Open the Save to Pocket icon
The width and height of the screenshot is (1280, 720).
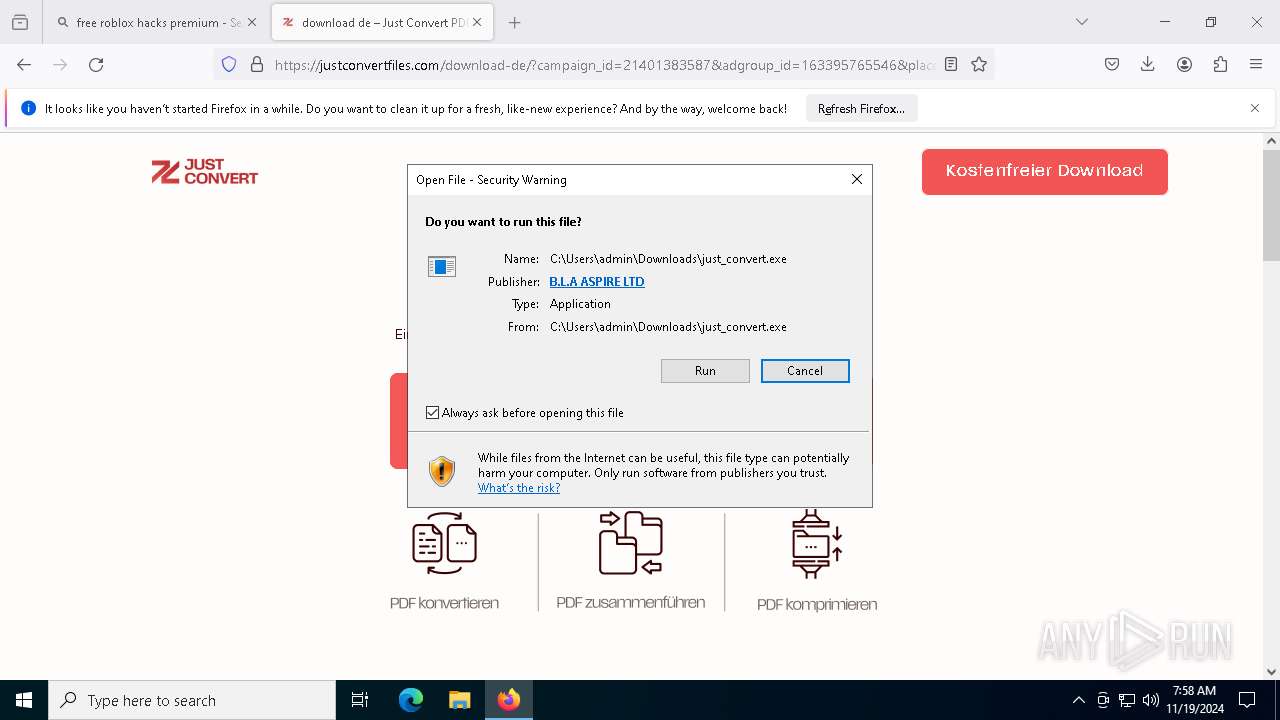tap(1112, 65)
